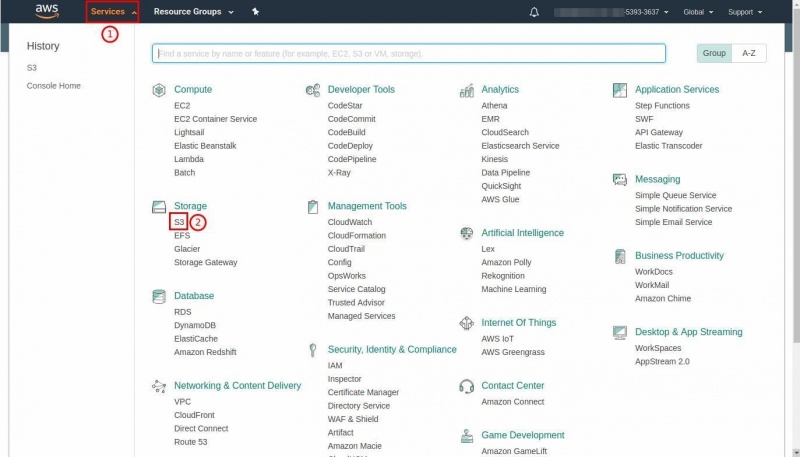Image resolution: width=800 pixels, height=457 pixels.
Task: Open the Analytics category heading
Action: click(500, 90)
